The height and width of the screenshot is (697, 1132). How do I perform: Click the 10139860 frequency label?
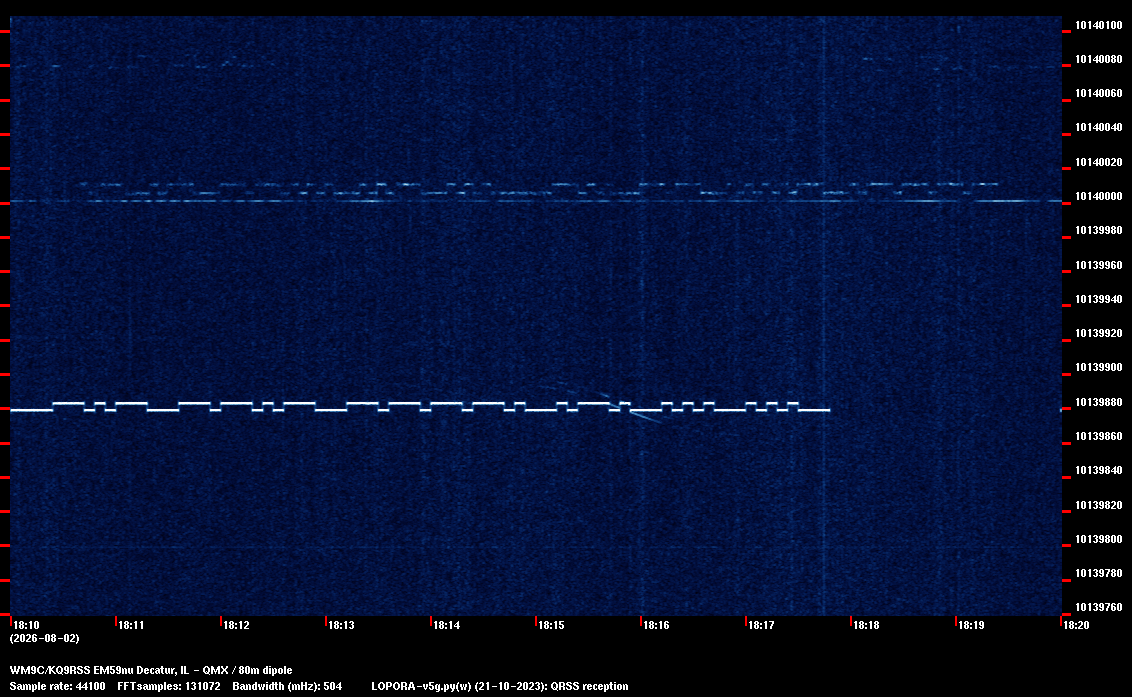(x=1099, y=436)
